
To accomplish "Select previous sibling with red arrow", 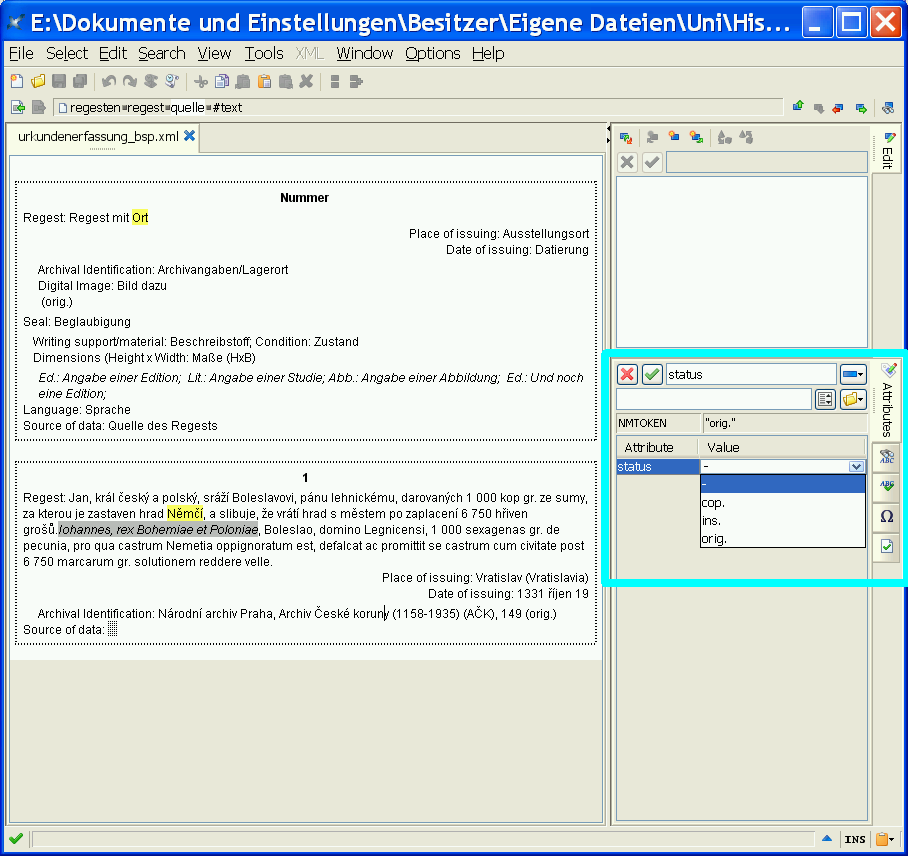I will point(838,108).
